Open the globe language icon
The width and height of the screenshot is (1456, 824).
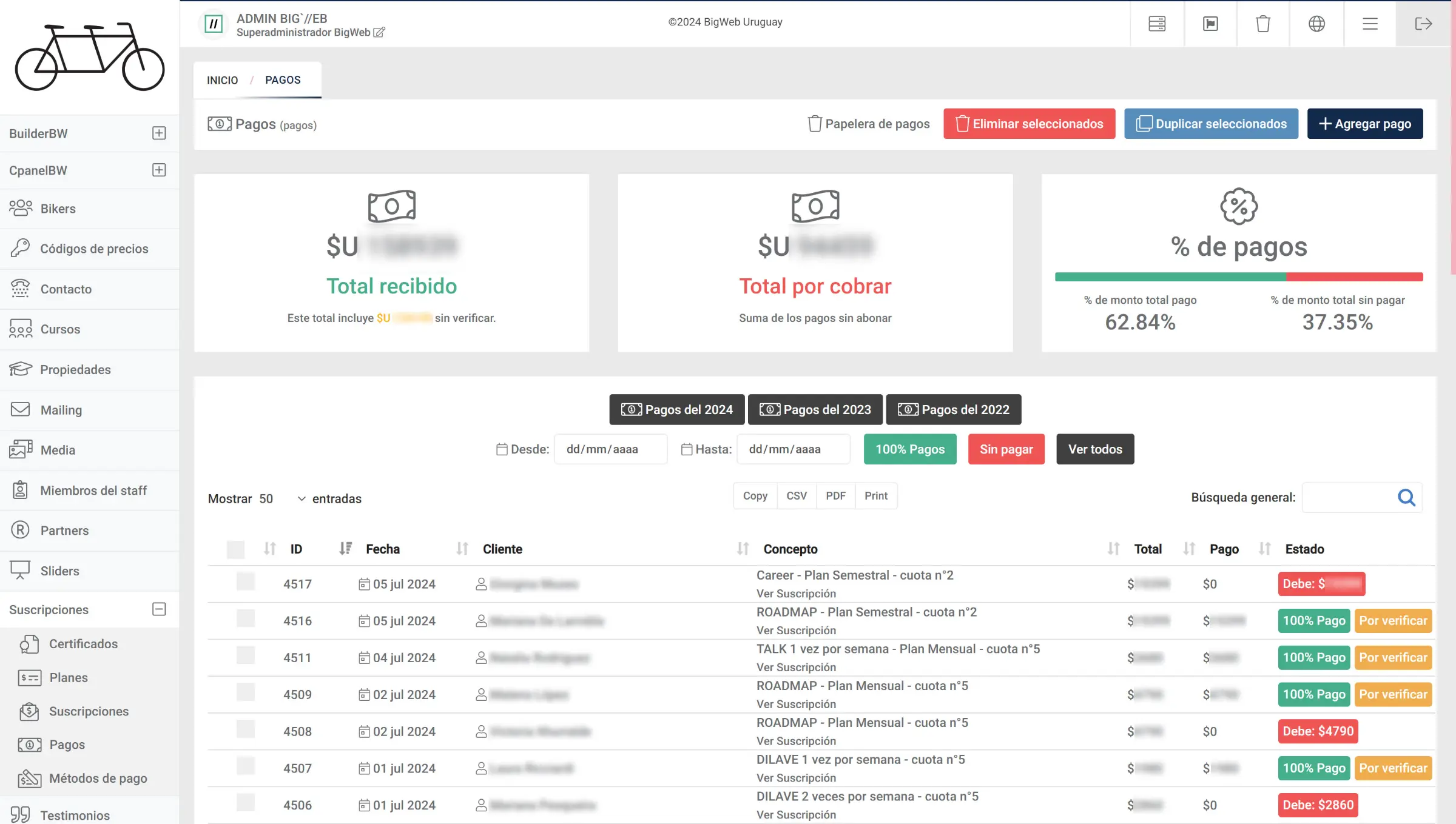(1316, 24)
